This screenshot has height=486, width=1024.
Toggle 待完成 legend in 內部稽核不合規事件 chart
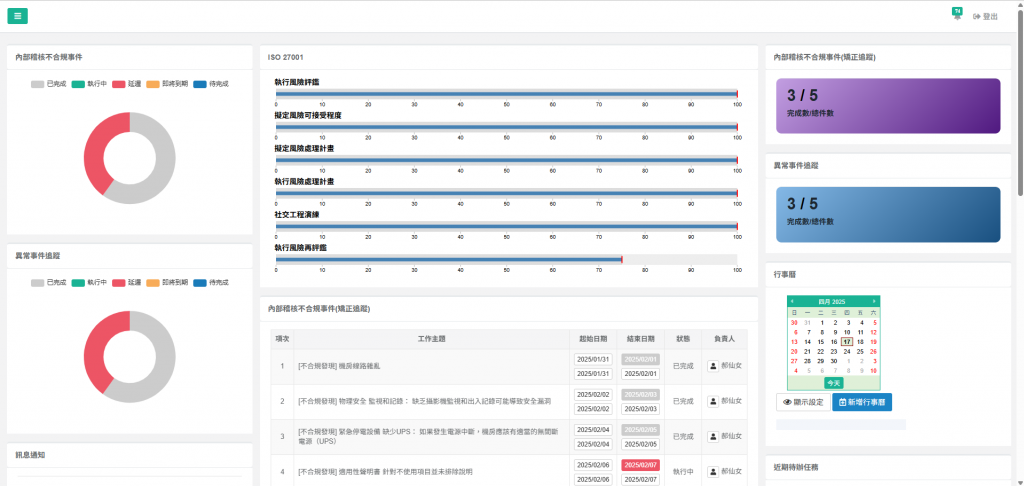tap(211, 84)
